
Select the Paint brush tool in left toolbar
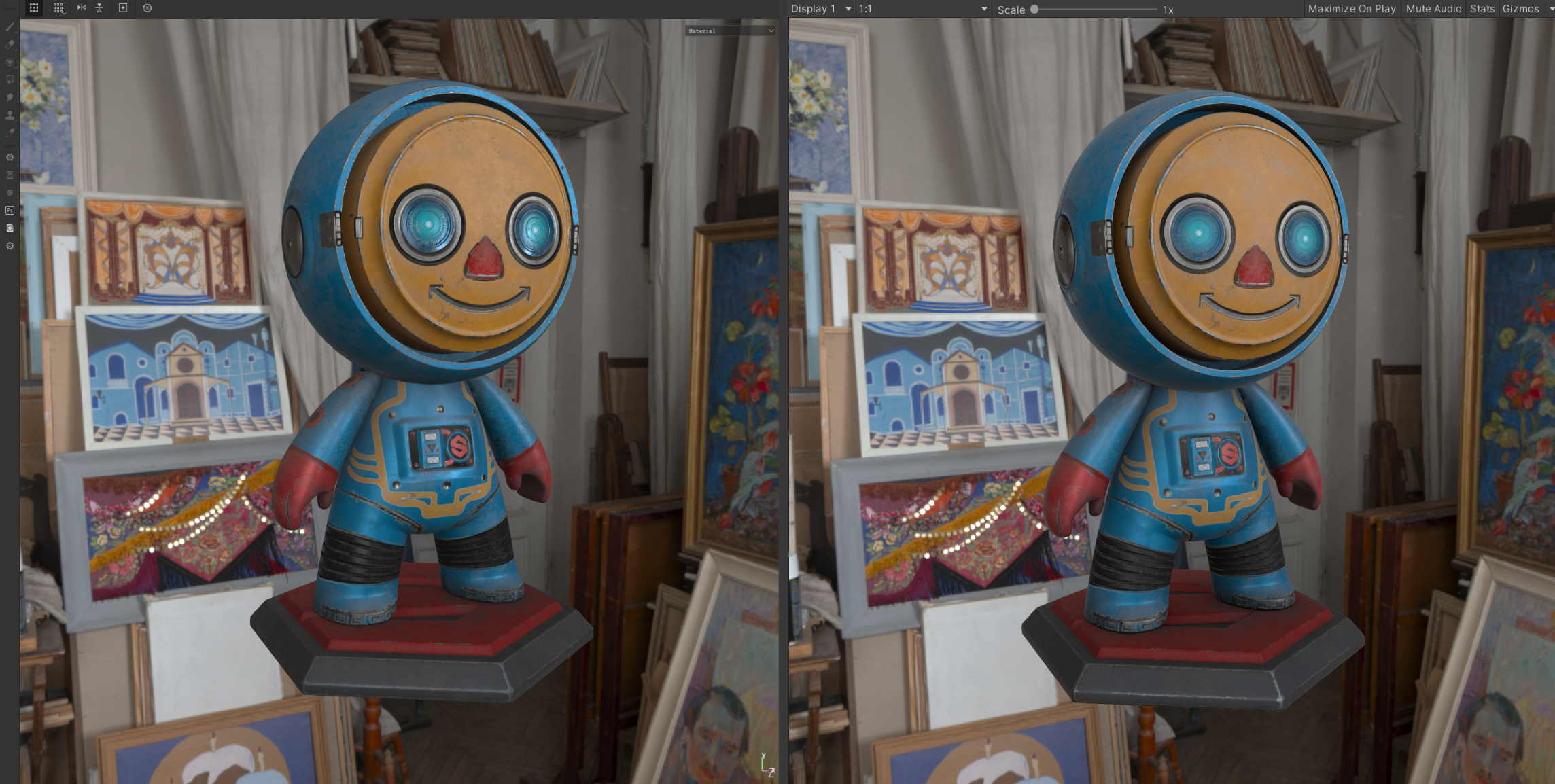10,26
